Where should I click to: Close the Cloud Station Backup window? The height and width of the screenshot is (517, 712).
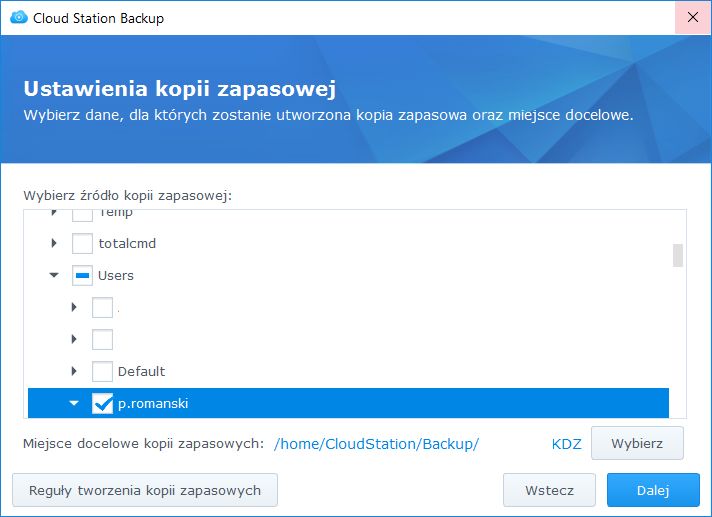(693, 17)
